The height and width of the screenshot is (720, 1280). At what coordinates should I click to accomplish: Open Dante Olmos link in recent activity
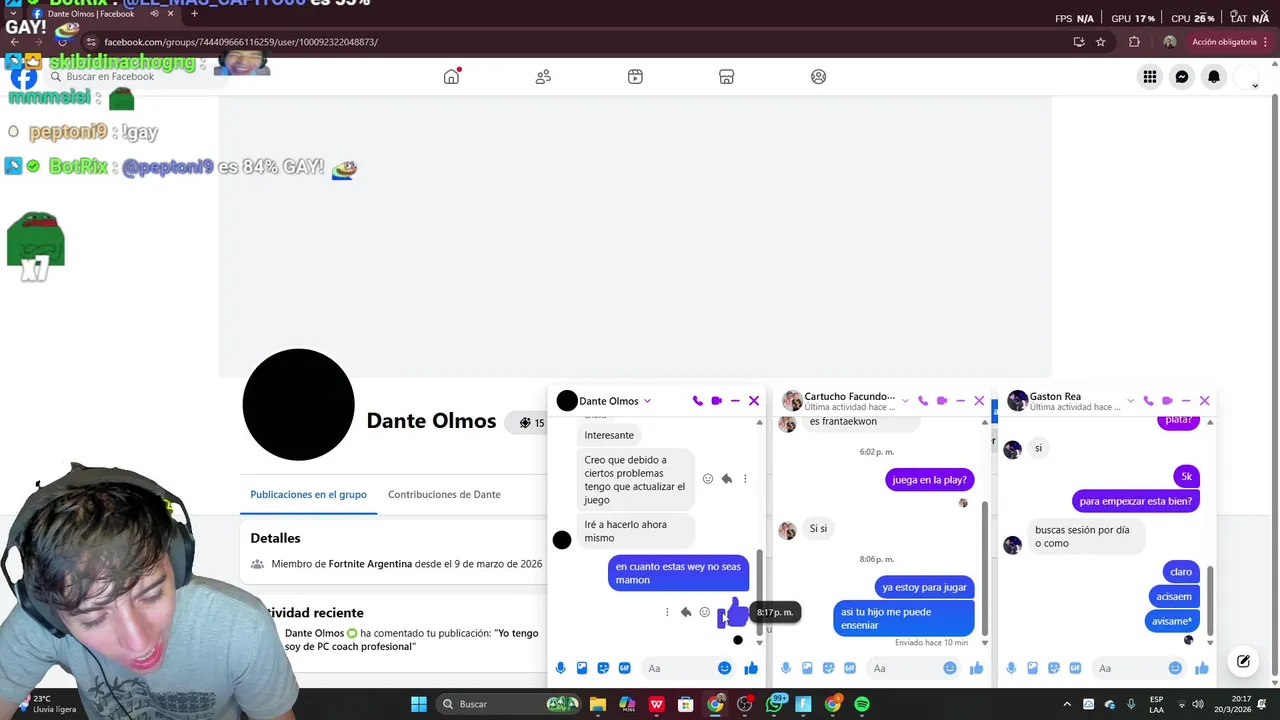coord(314,633)
